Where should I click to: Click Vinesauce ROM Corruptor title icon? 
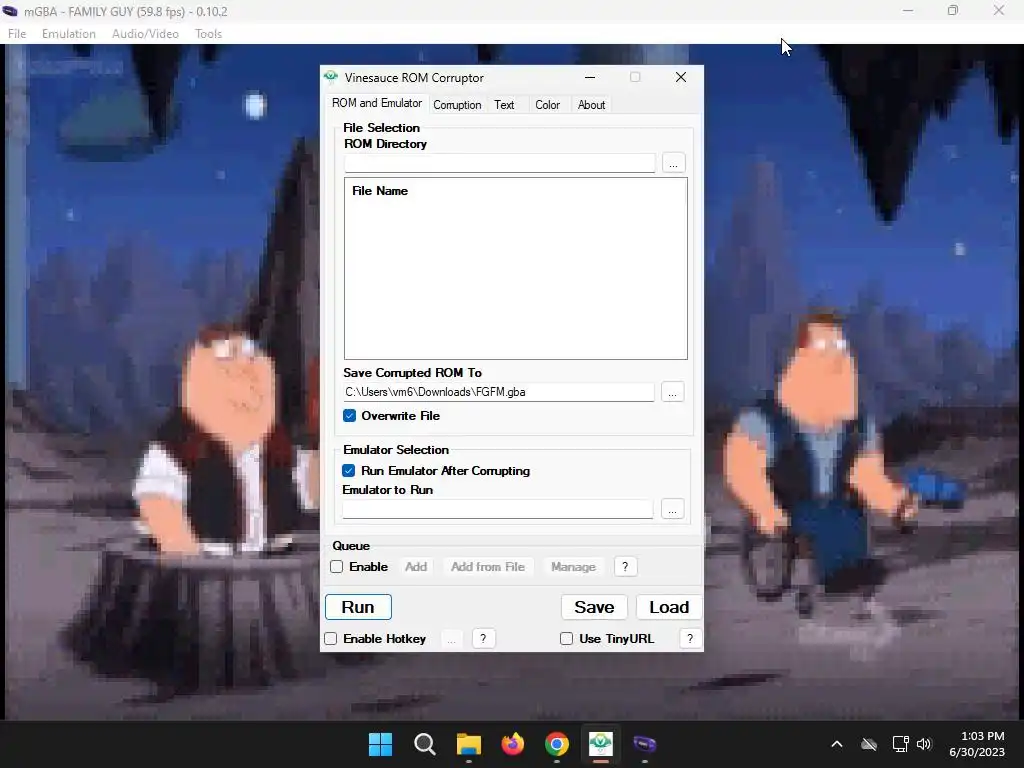331,77
